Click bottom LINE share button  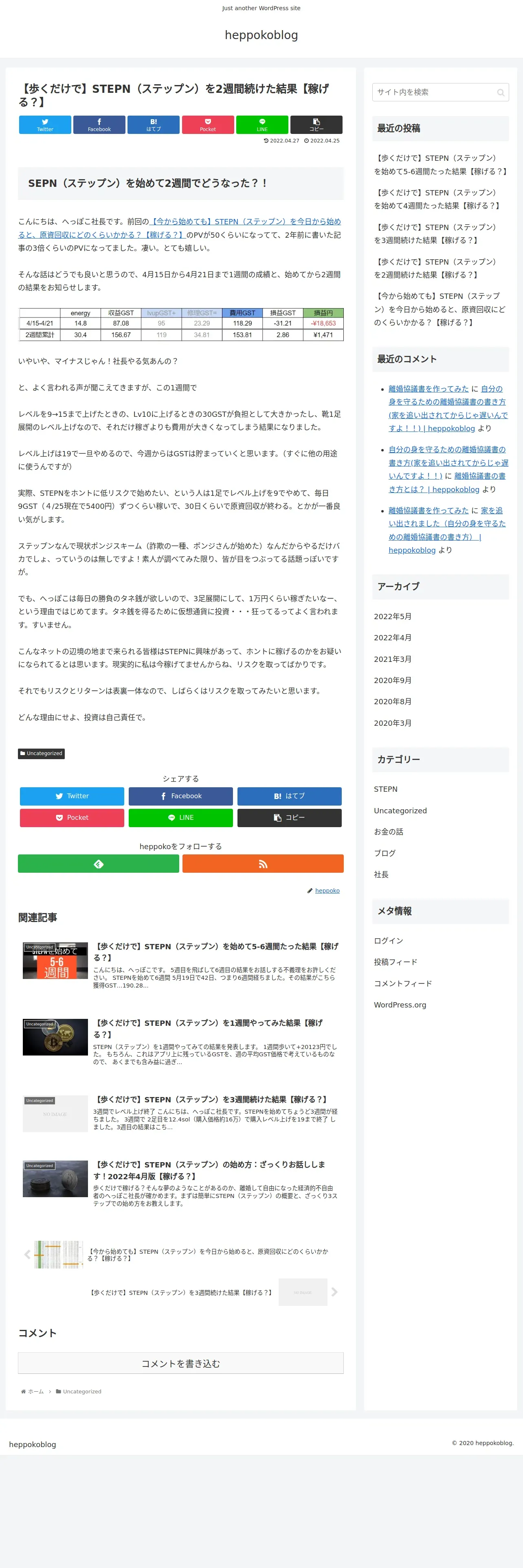point(181,817)
